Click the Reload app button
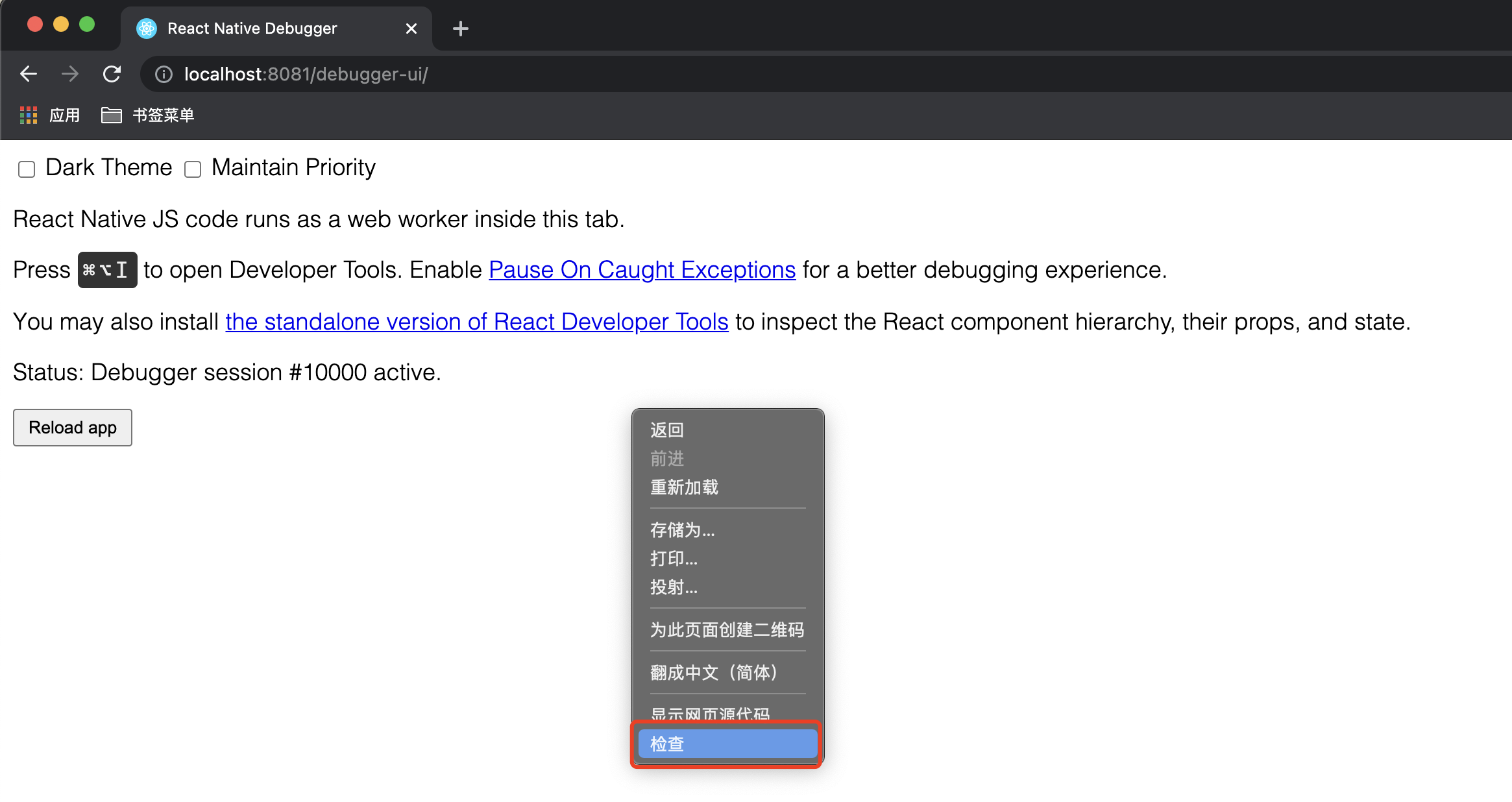Viewport: 1512px width, 802px height. (73, 428)
